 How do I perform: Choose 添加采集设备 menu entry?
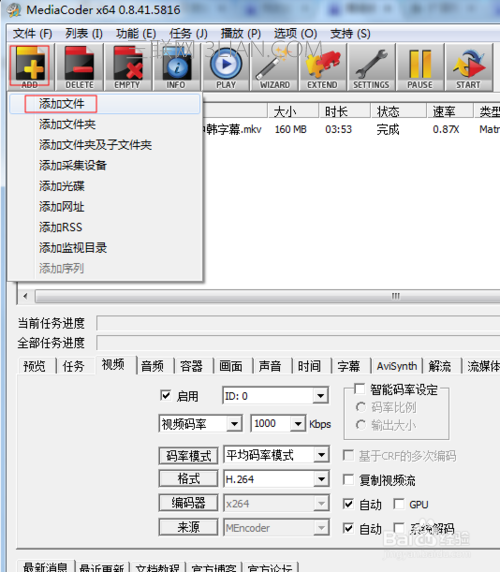[x=105, y=166]
